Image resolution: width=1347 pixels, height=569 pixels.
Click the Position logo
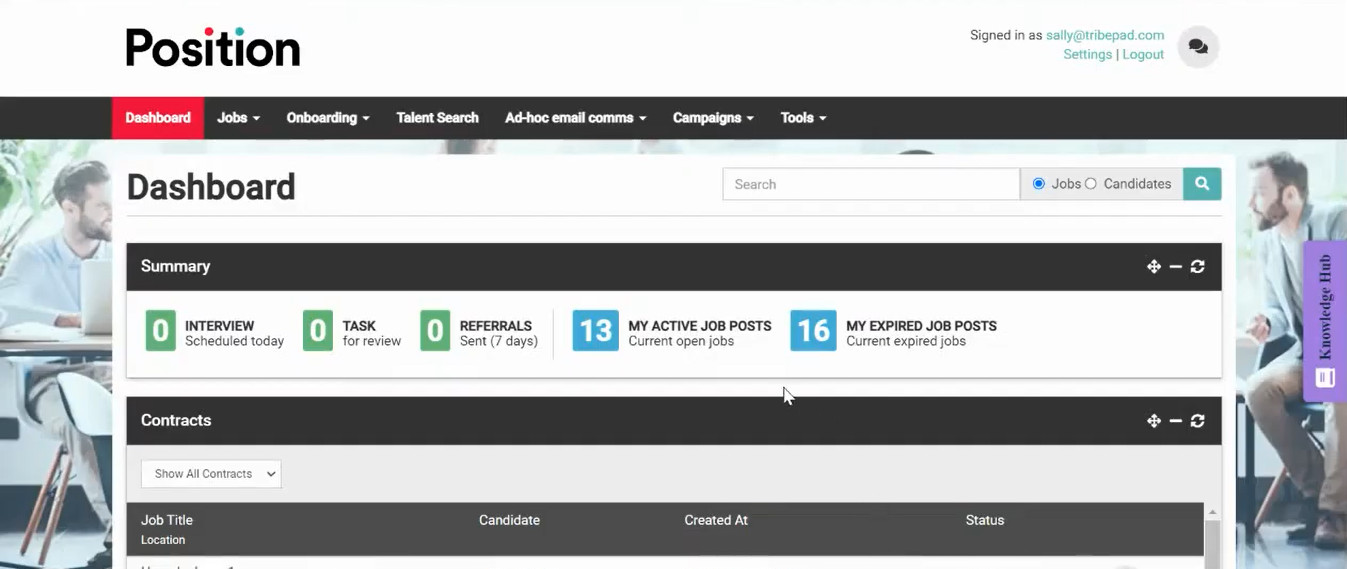[213, 47]
